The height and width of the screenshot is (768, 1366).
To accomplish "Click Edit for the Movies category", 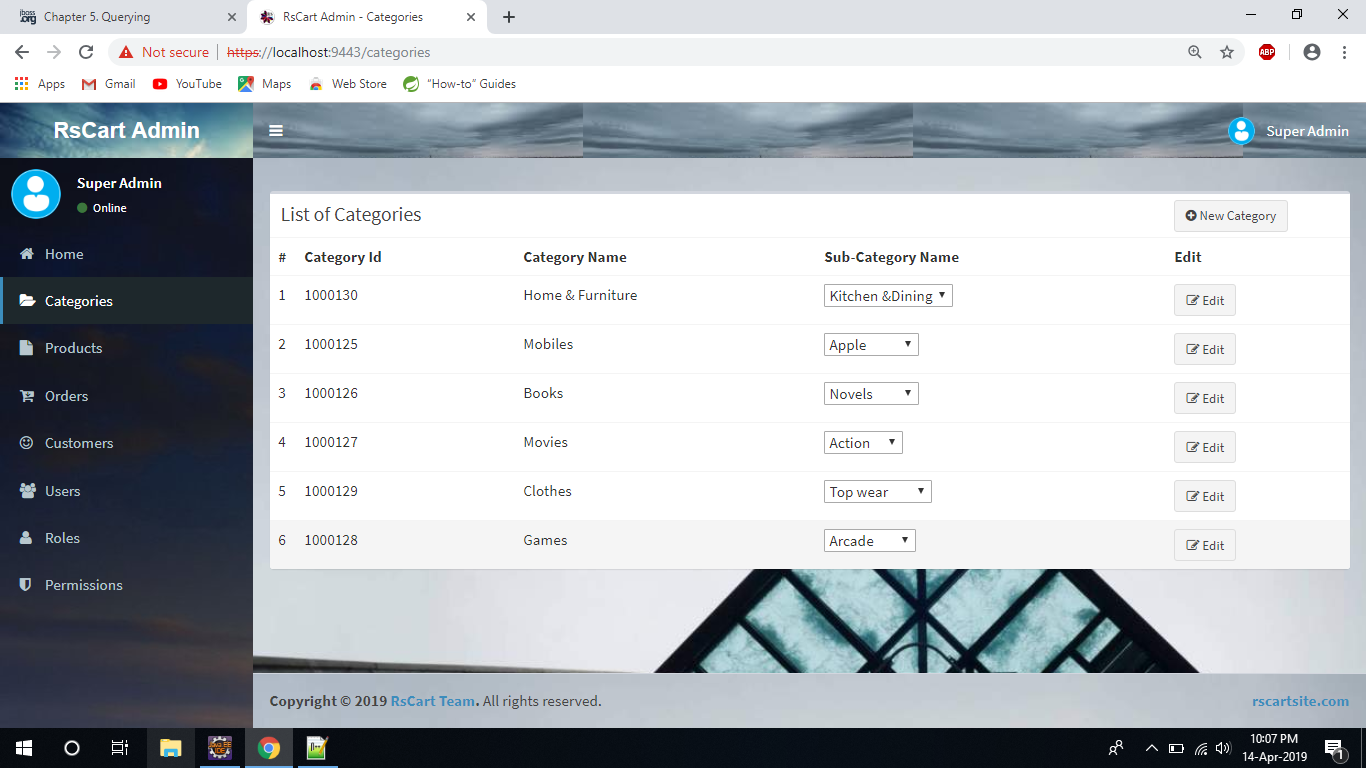I will tap(1204, 447).
